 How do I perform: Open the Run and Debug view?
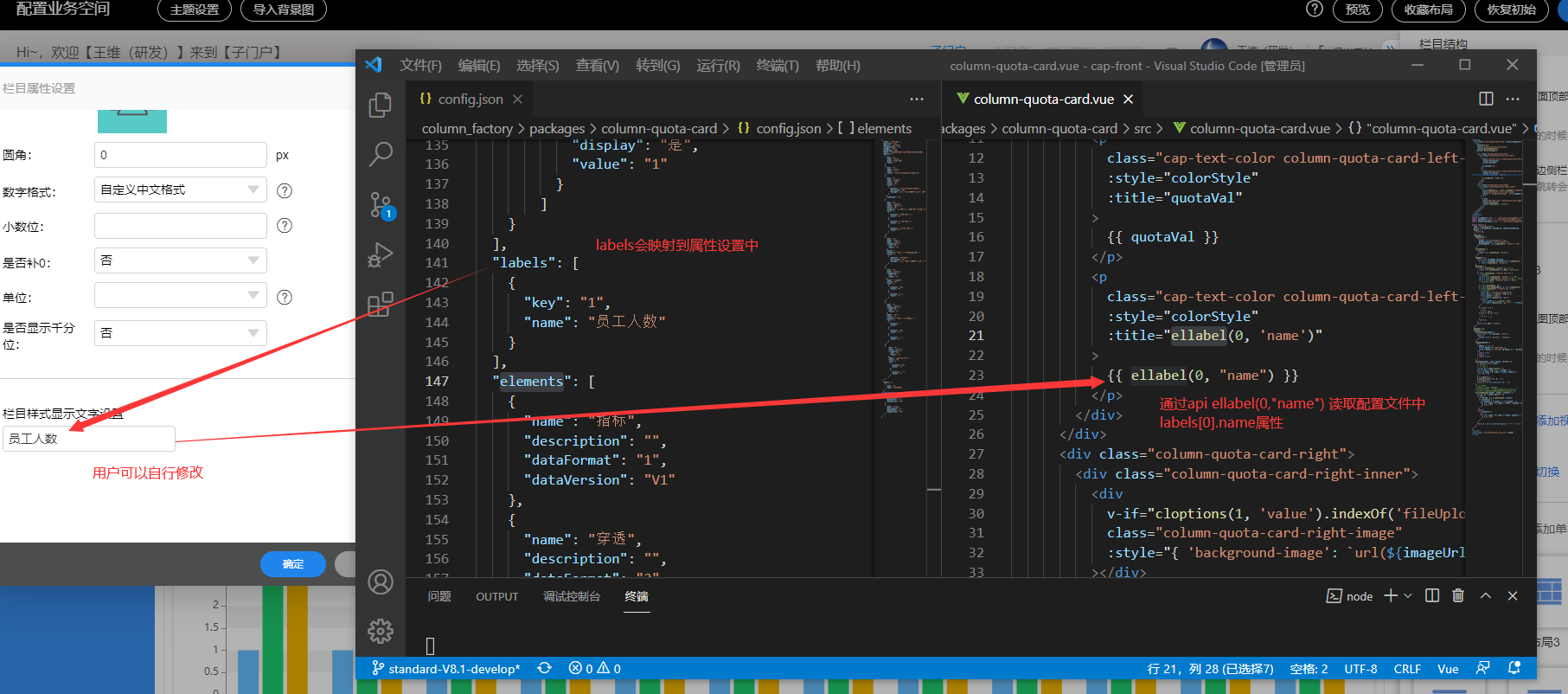pos(380,255)
